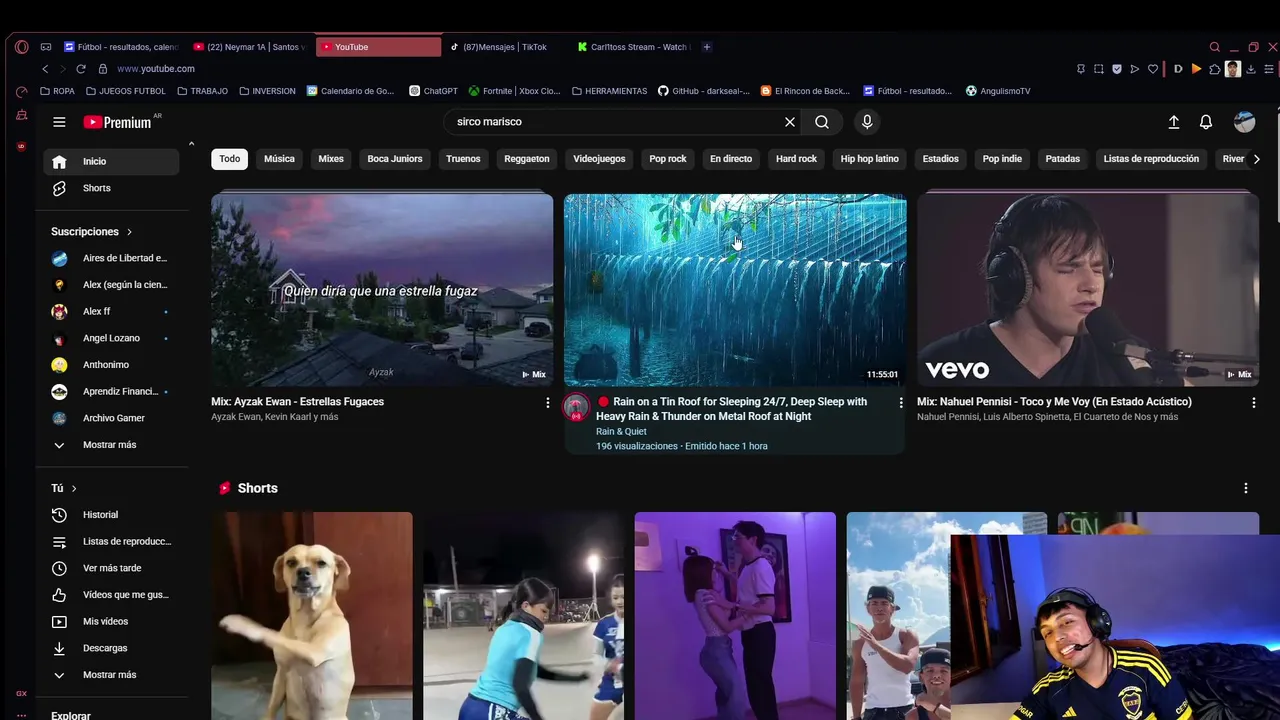Screen dimensions: 1280x720
Task: Switch to the Neymar 1A | Santos tab
Action: point(250,47)
